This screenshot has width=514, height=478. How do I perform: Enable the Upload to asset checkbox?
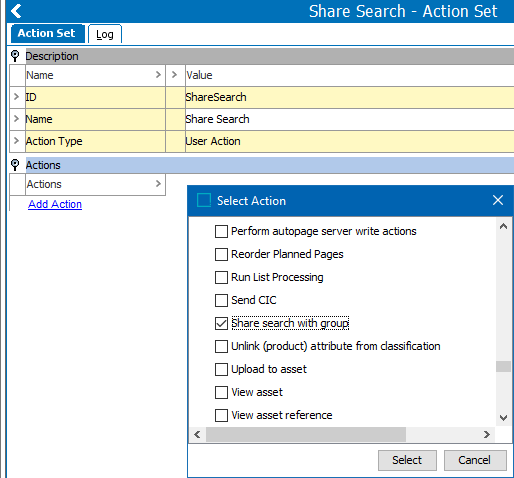[221, 369]
